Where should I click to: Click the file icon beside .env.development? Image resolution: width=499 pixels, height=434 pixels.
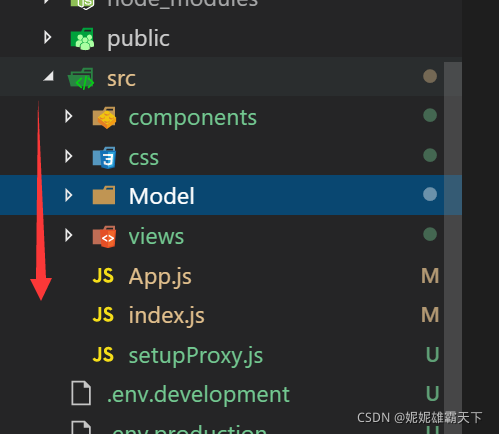tap(81, 393)
